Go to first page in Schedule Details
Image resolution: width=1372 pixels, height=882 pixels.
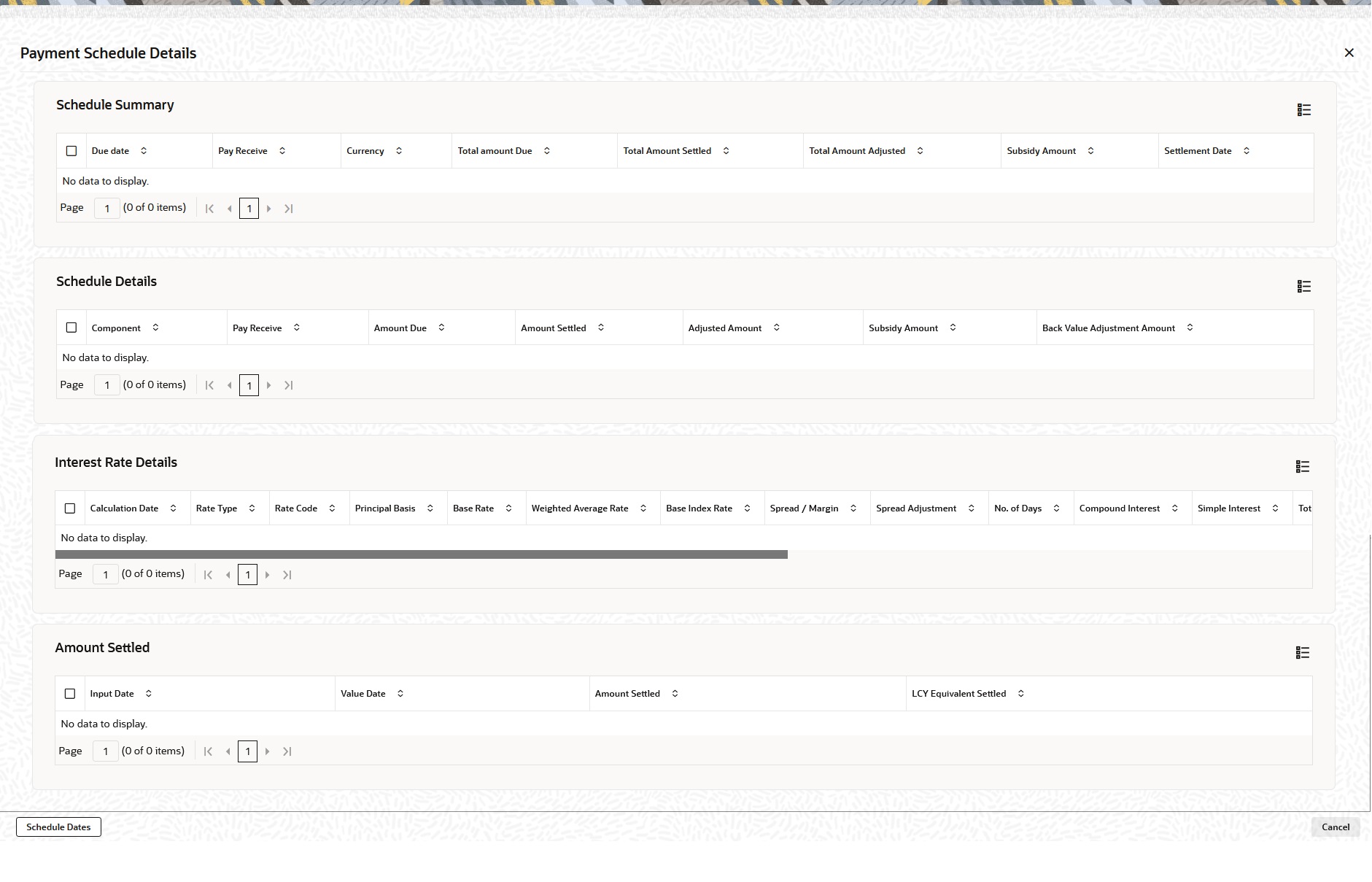(x=209, y=385)
